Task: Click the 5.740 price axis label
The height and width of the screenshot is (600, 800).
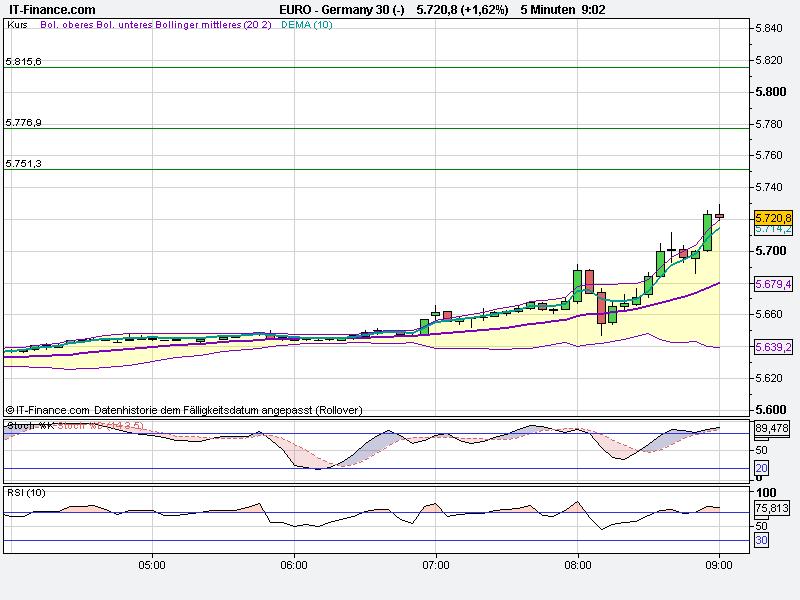Action: [769, 187]
